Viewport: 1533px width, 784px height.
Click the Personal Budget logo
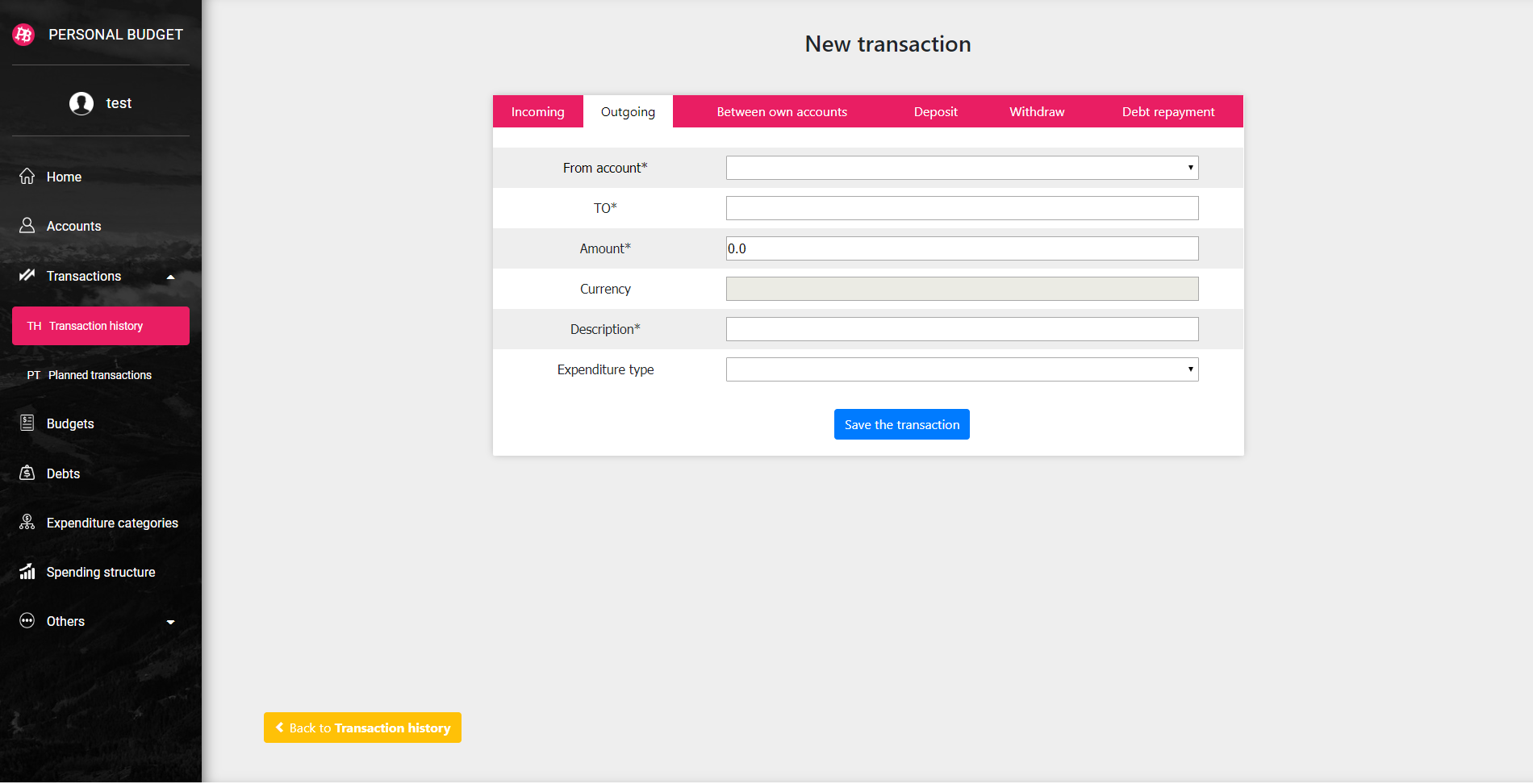pyautogui.click(x=23, y=35)
